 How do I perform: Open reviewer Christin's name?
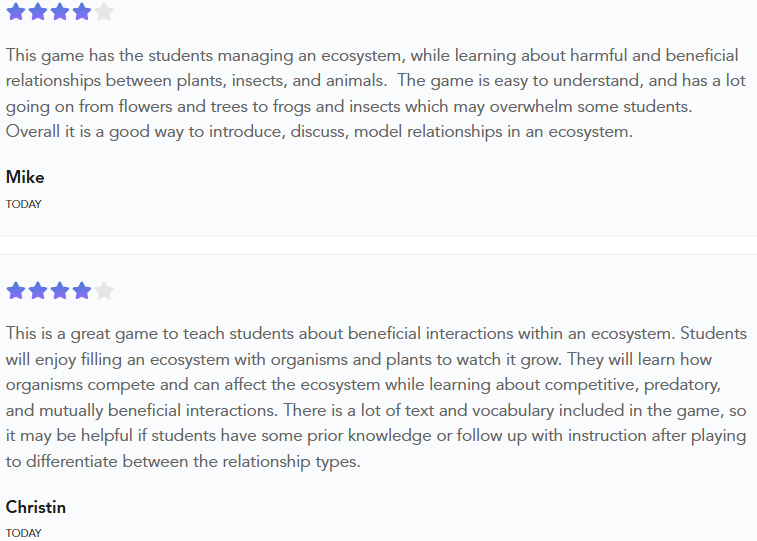[36, 507]
